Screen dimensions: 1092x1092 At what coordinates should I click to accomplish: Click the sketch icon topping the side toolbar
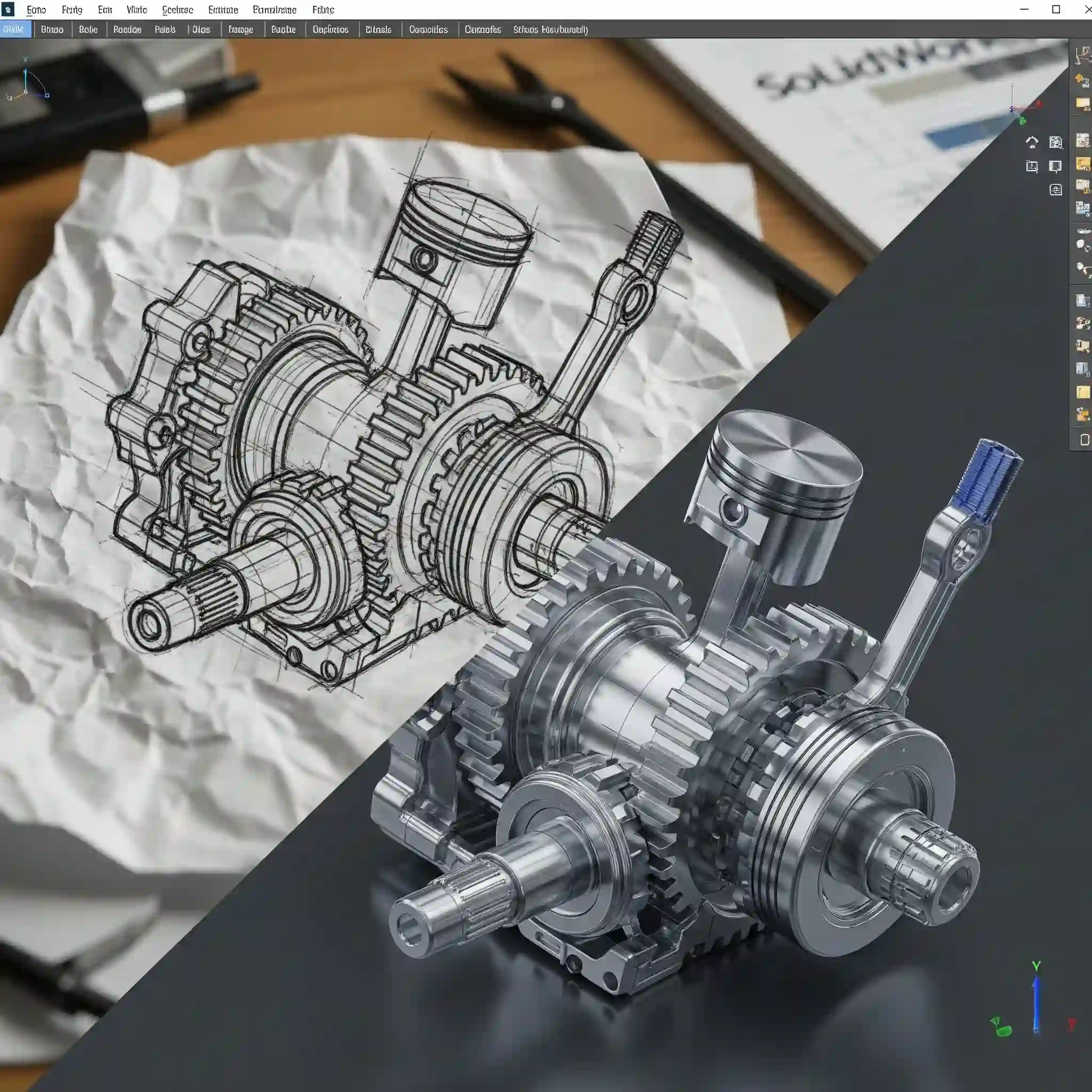[x=1082, y=55]
